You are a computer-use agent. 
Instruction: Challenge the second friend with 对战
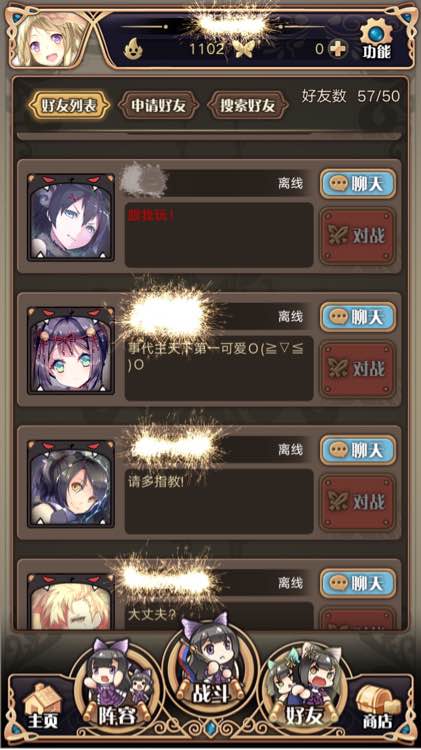pyautogui.click(x=358, y=369)
